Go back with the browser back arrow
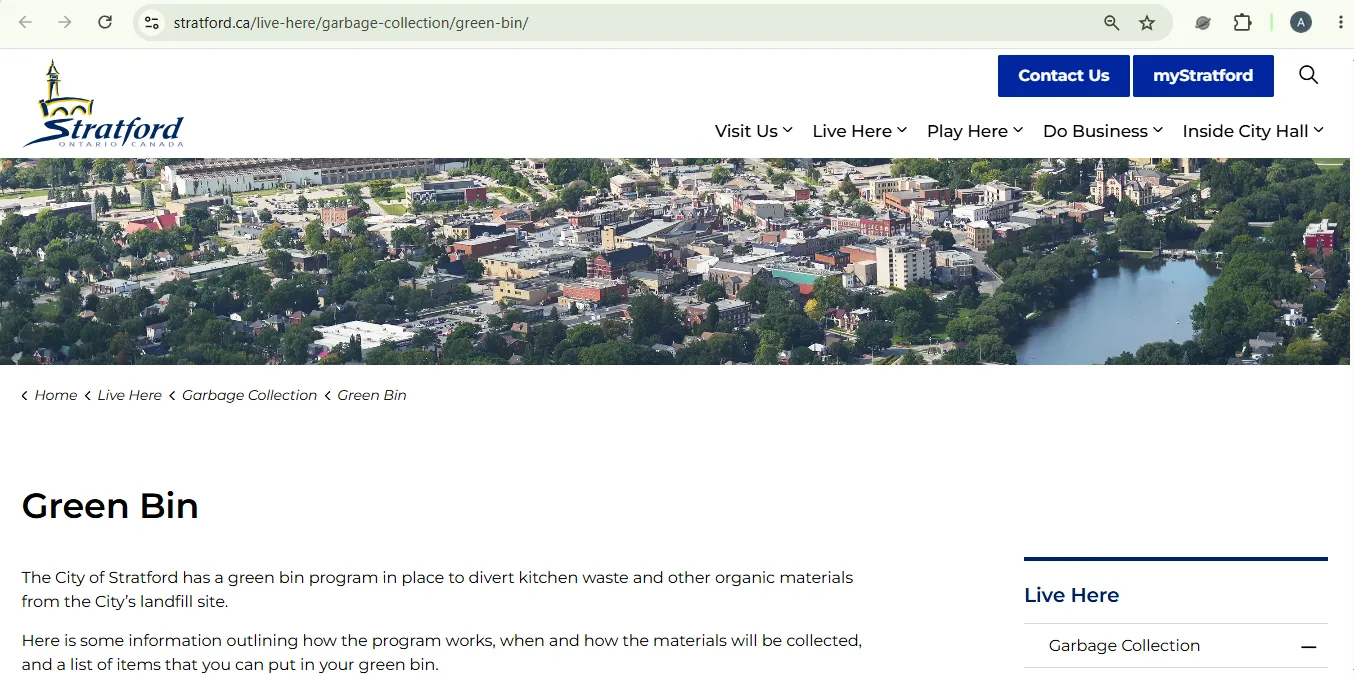This screenshot has width=1354, height=679. point(26,22)
